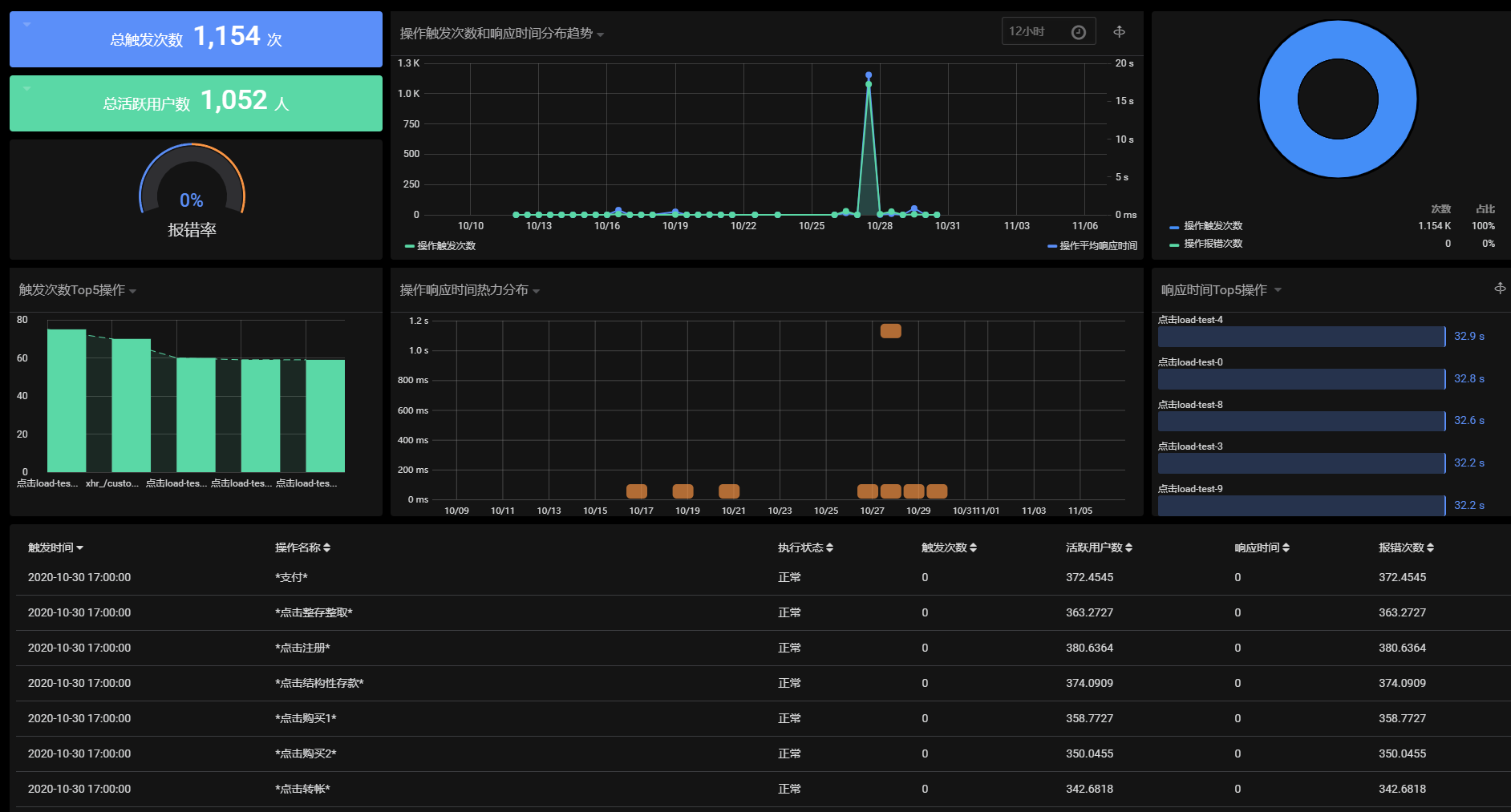This screenshot has height=812, width=1511.
Task: Toggle 操作报错次数 in the donut chart legend
Action: point(1213,244)
